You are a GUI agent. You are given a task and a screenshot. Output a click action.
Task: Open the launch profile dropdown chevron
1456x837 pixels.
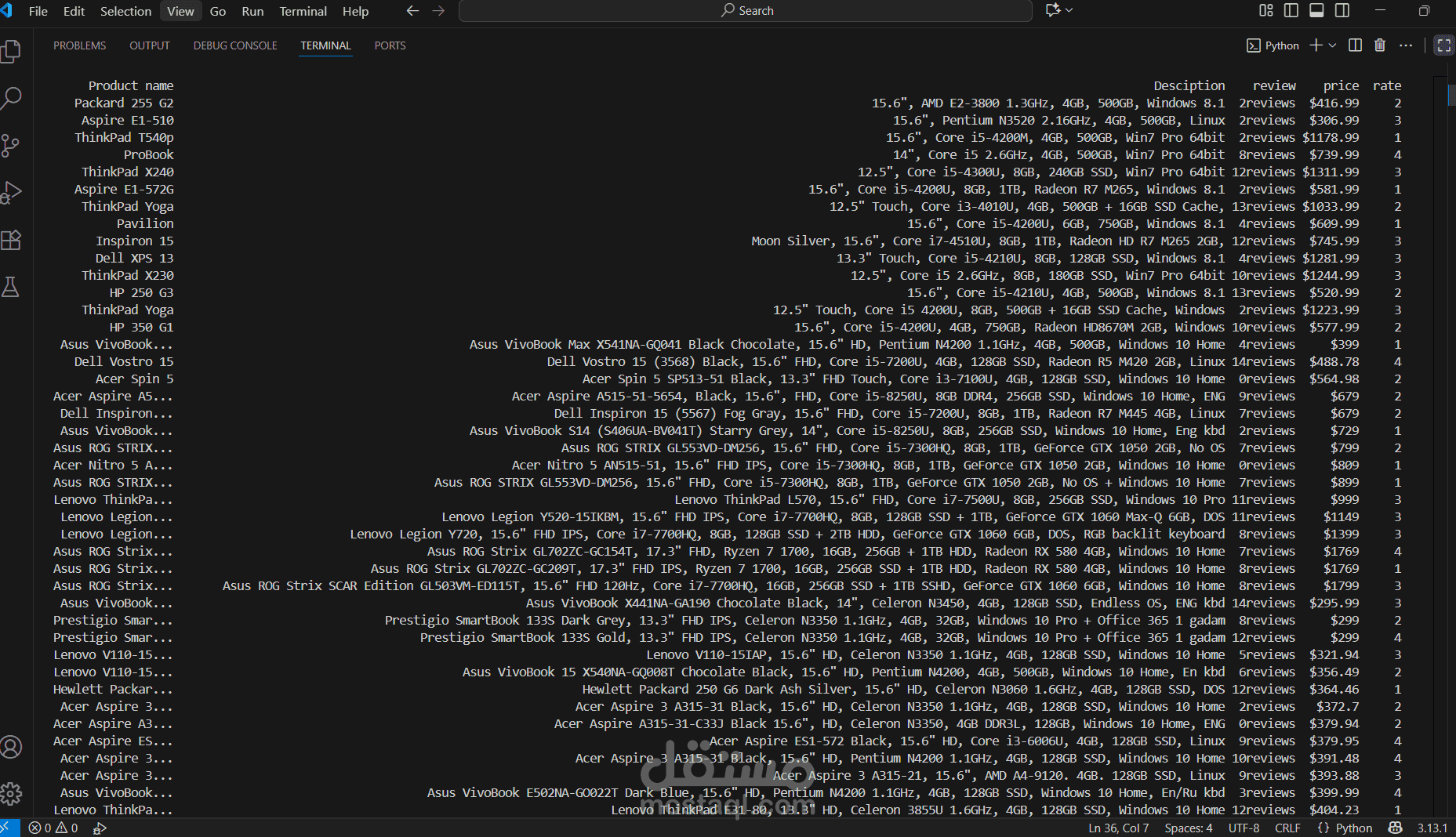(x=1331, y=45)
